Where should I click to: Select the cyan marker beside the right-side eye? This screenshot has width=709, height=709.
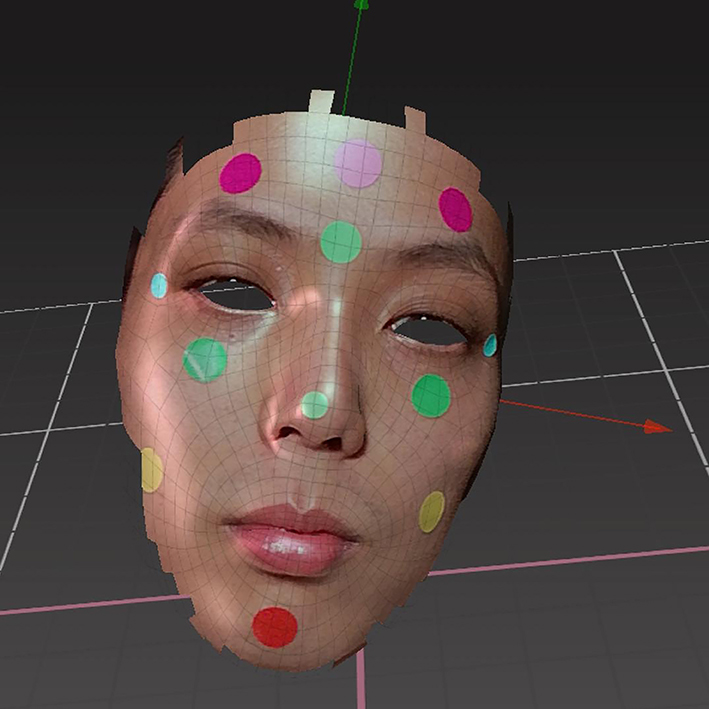point(490,346)
